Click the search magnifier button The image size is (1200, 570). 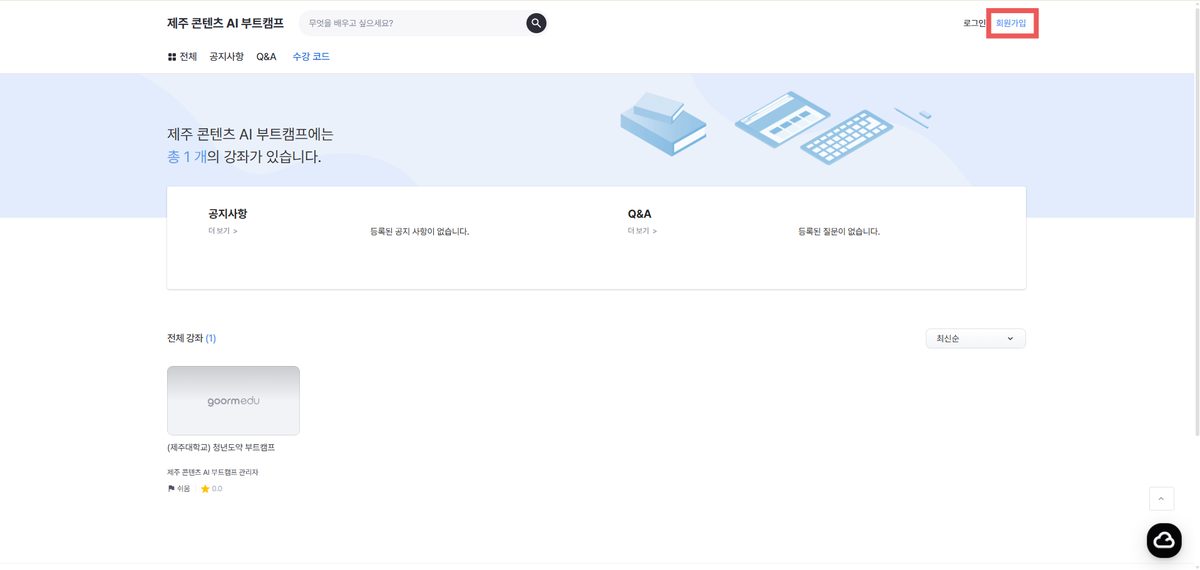[536, 23]
